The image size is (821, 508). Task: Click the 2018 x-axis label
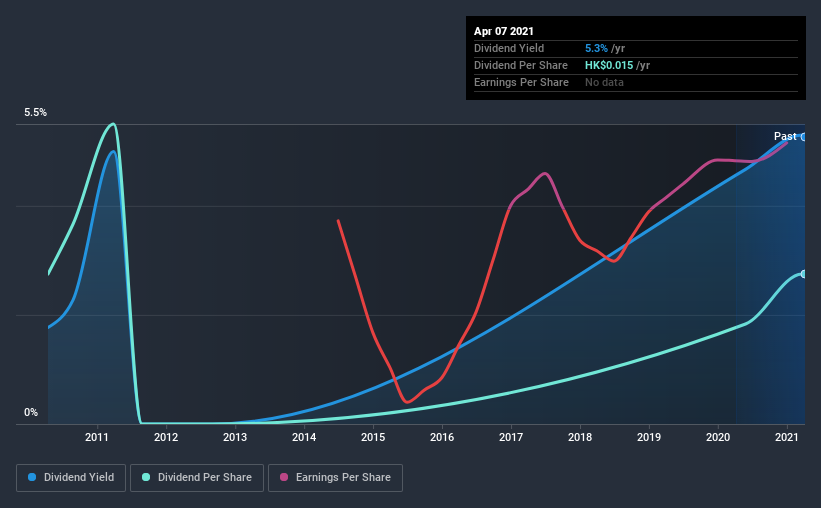(x=580, y=437)
